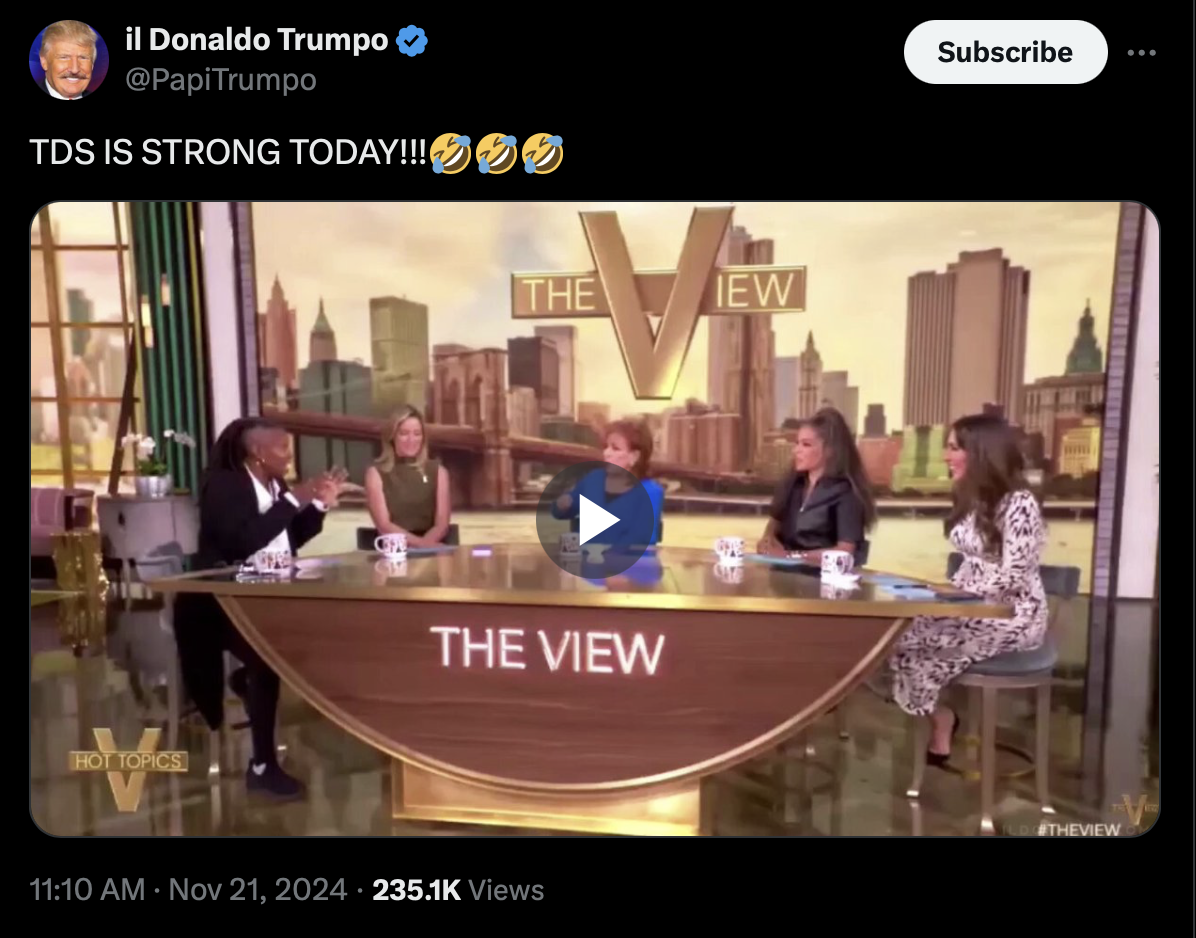Click the first laughing emoji in the post
The width and height of the screenshot is (1196, 938).
(451, 153)
